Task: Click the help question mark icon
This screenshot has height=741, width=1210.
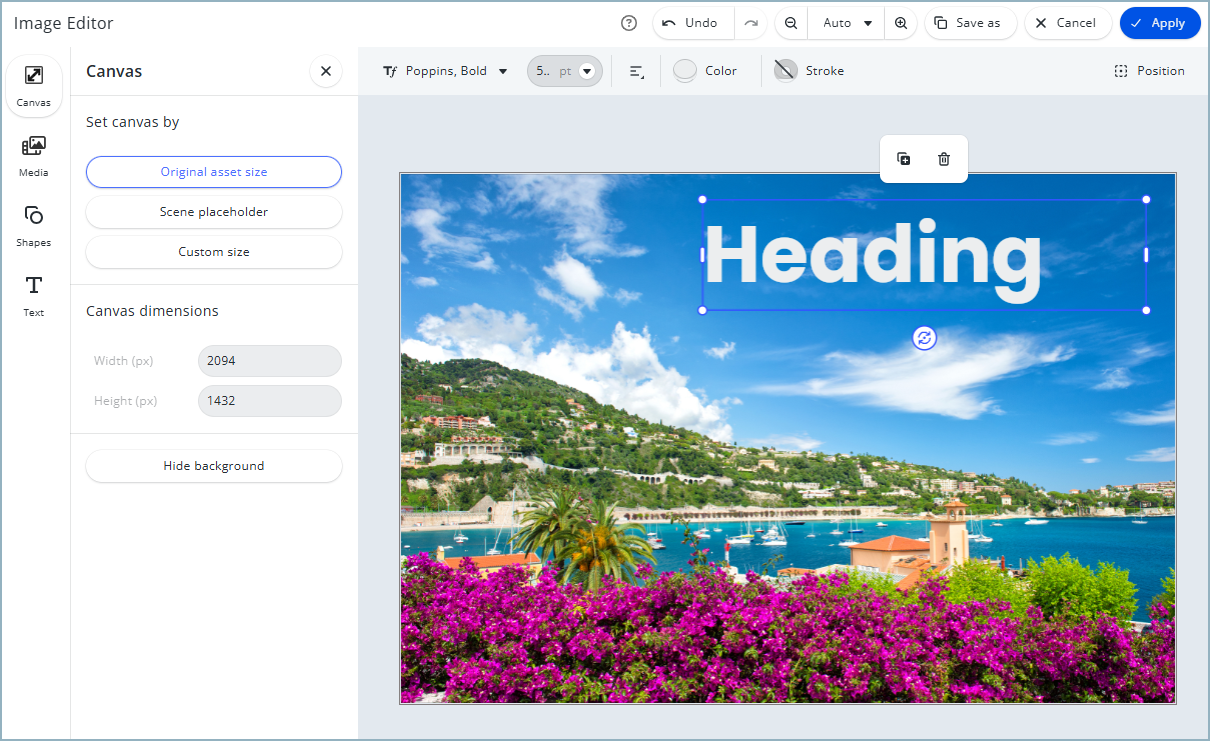Action: (628, 23)
